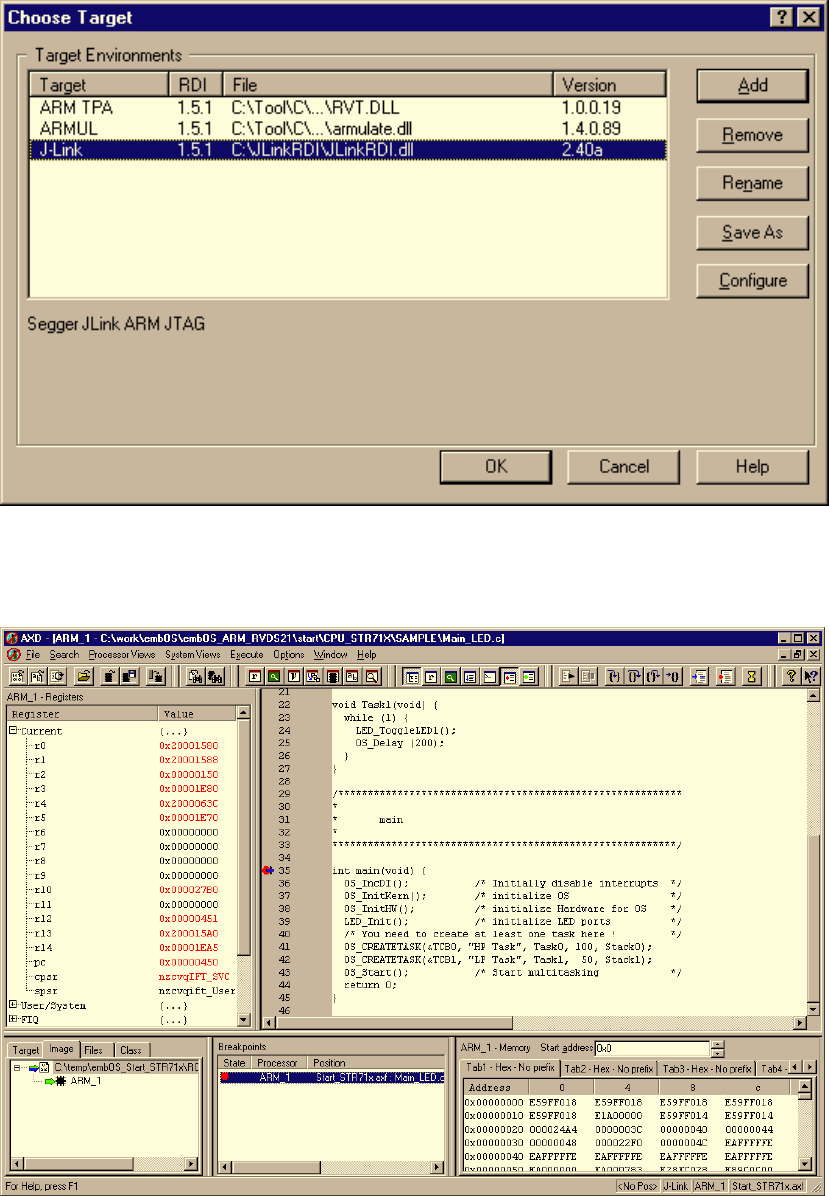Open the 'V' Variables view icon
This screenshot has width=829, height=1196.
pyautogui.click(x=294, y=676)
